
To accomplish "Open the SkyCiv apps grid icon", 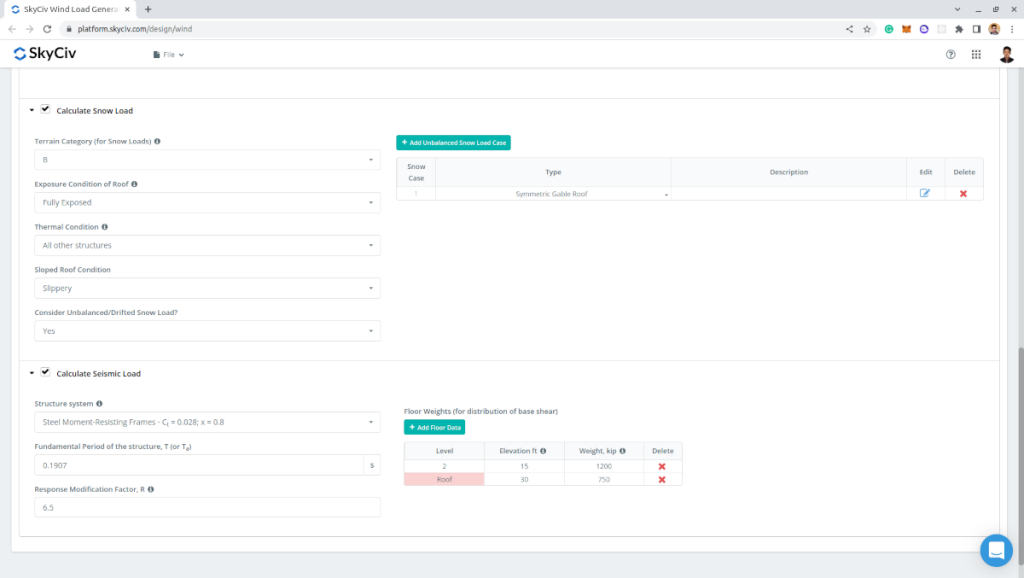I will tap(976, 54).
